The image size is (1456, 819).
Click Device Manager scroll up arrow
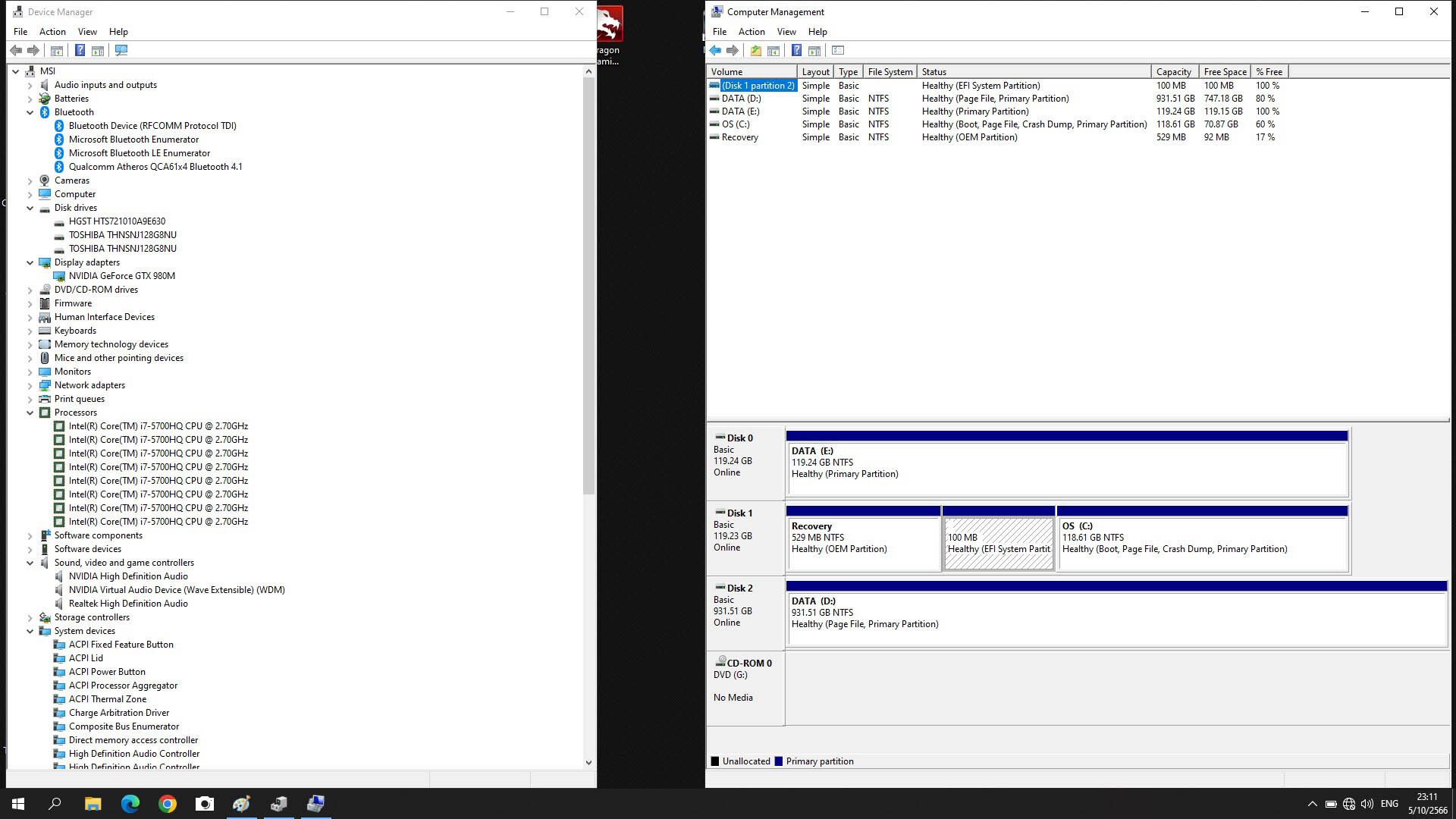588,71
